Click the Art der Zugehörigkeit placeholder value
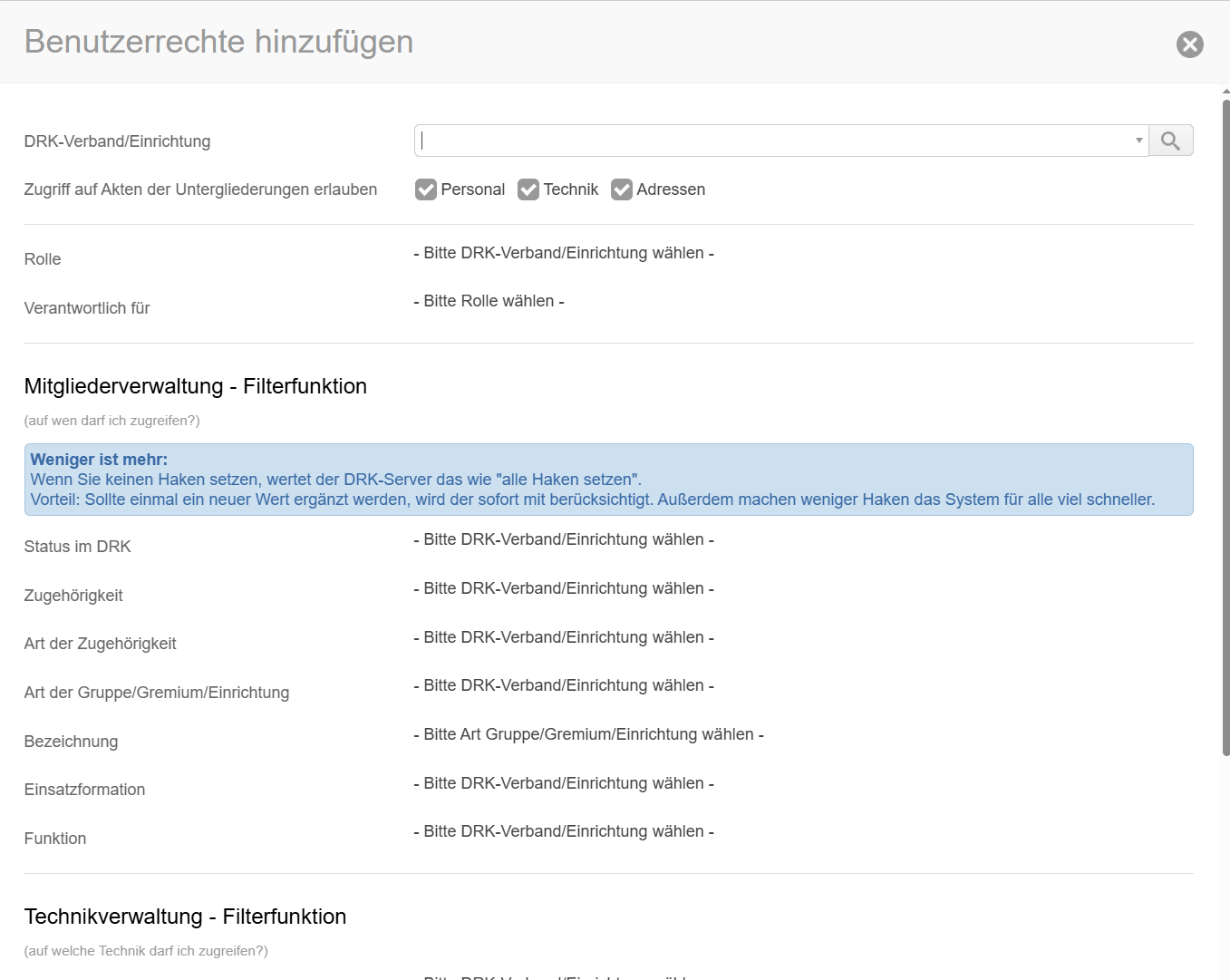 563,637
